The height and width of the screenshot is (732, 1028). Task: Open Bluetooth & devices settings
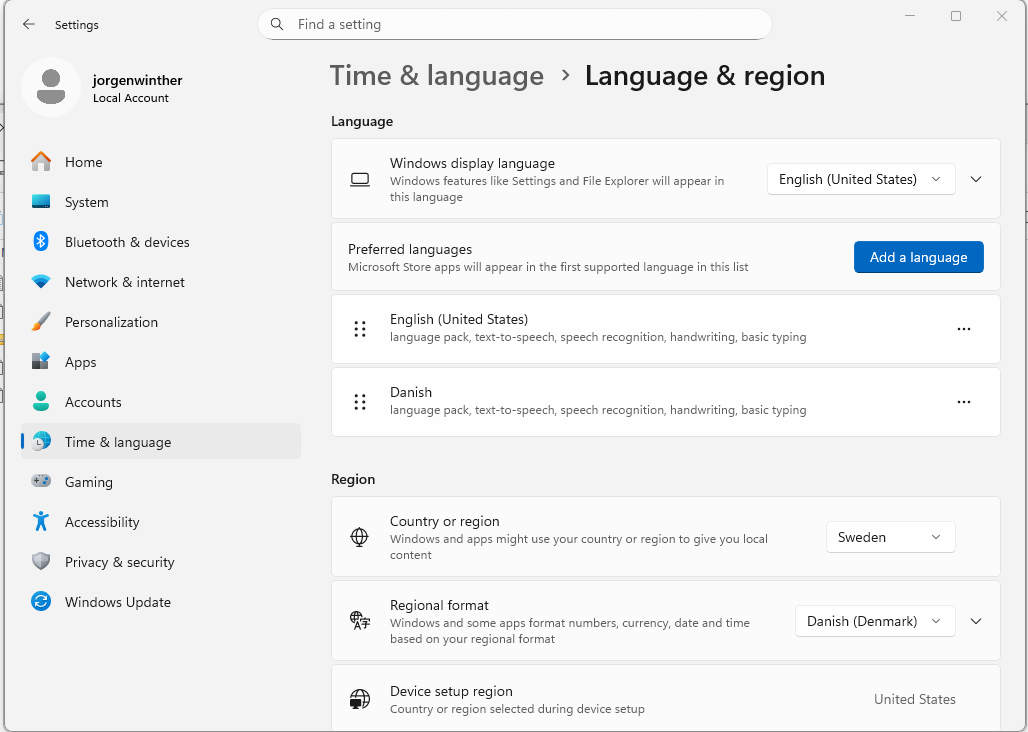click(161, 242)
